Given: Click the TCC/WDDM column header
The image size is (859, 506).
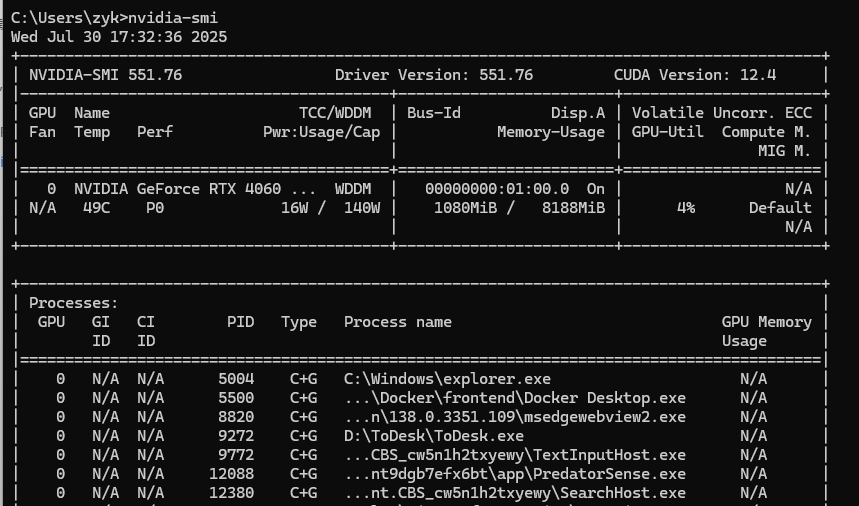Looking at the screenshot, I should pos(335,113).
